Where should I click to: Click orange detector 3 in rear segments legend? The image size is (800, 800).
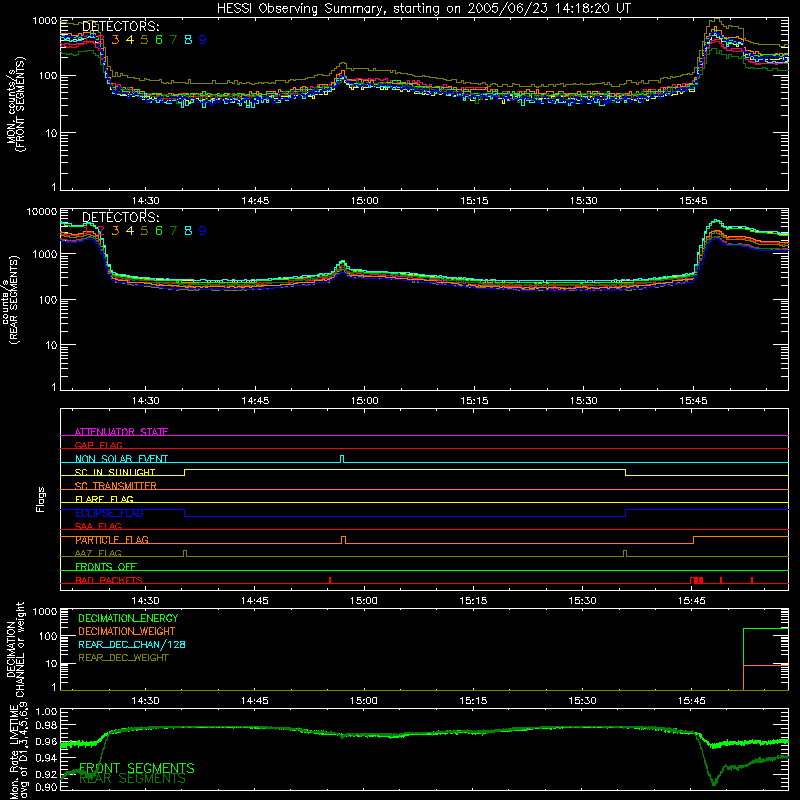(115, 231)
